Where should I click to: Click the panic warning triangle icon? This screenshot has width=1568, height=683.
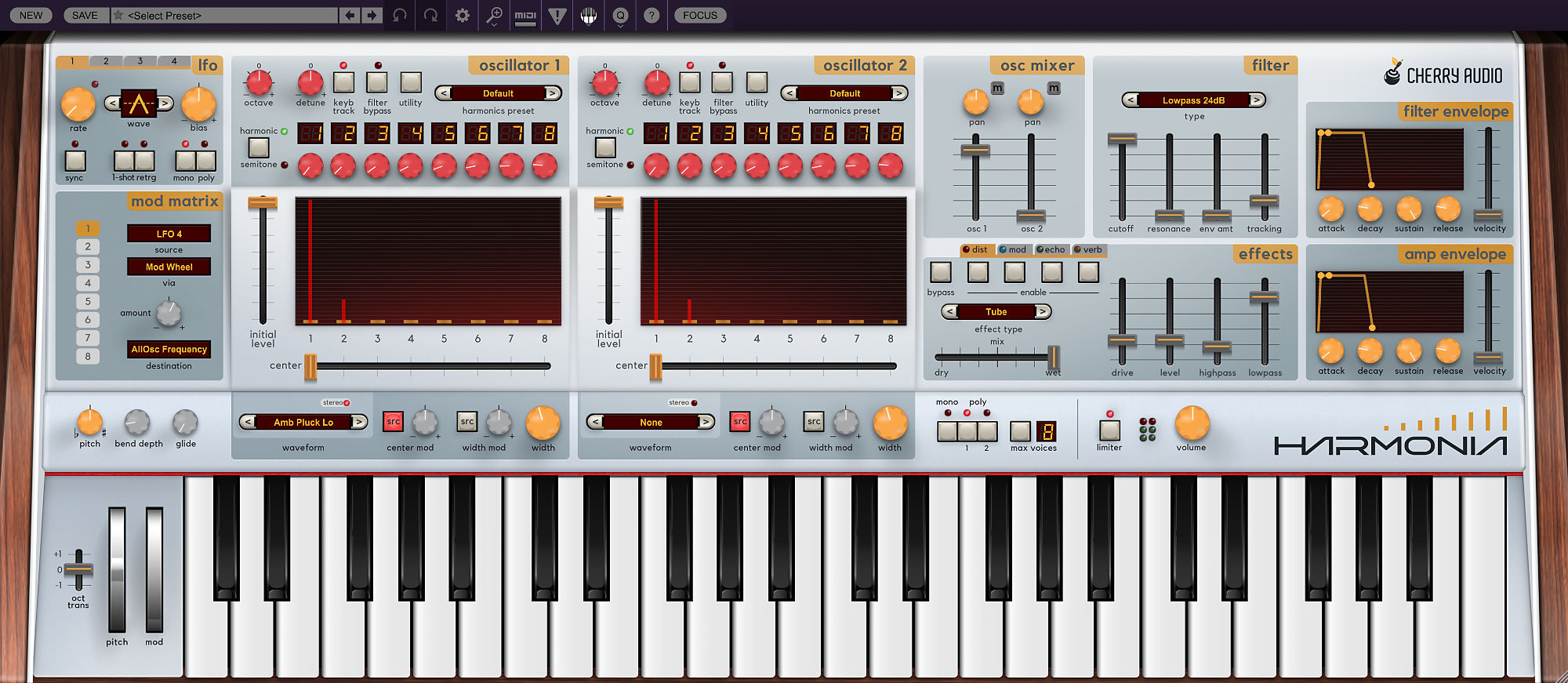557,15
